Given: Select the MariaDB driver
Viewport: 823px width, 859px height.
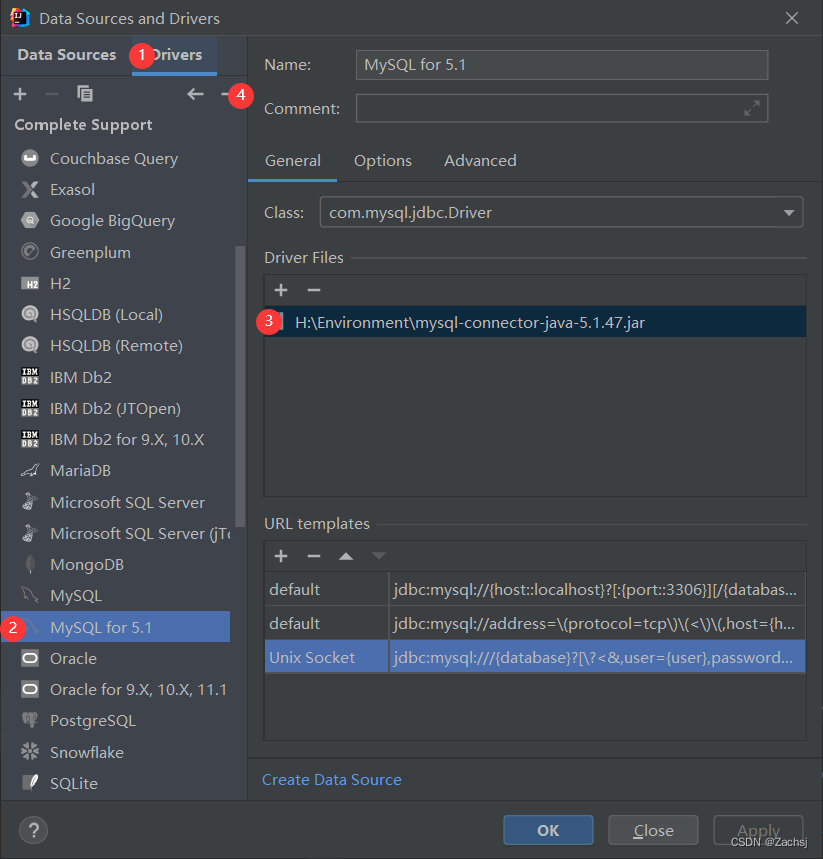Looking at the screenshot, I should (x=116, y=471).
